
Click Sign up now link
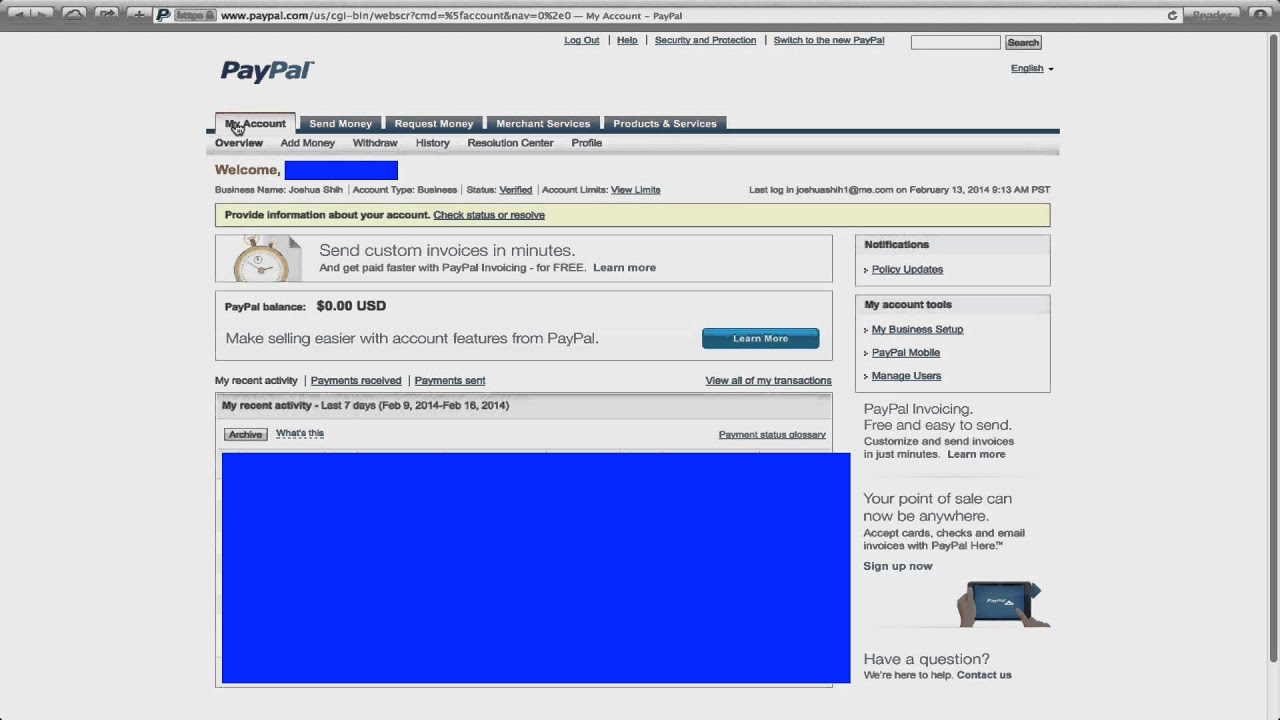898,566
